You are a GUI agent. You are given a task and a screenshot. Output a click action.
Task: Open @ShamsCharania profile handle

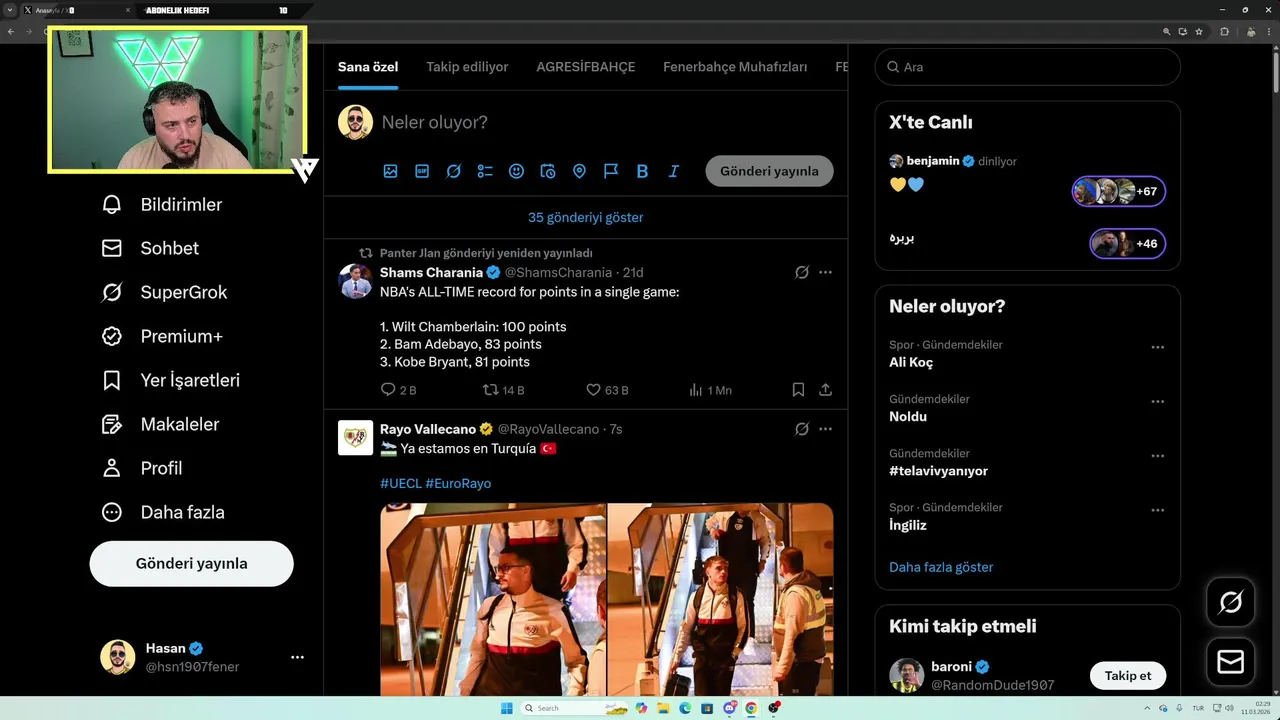click(558, 272)
